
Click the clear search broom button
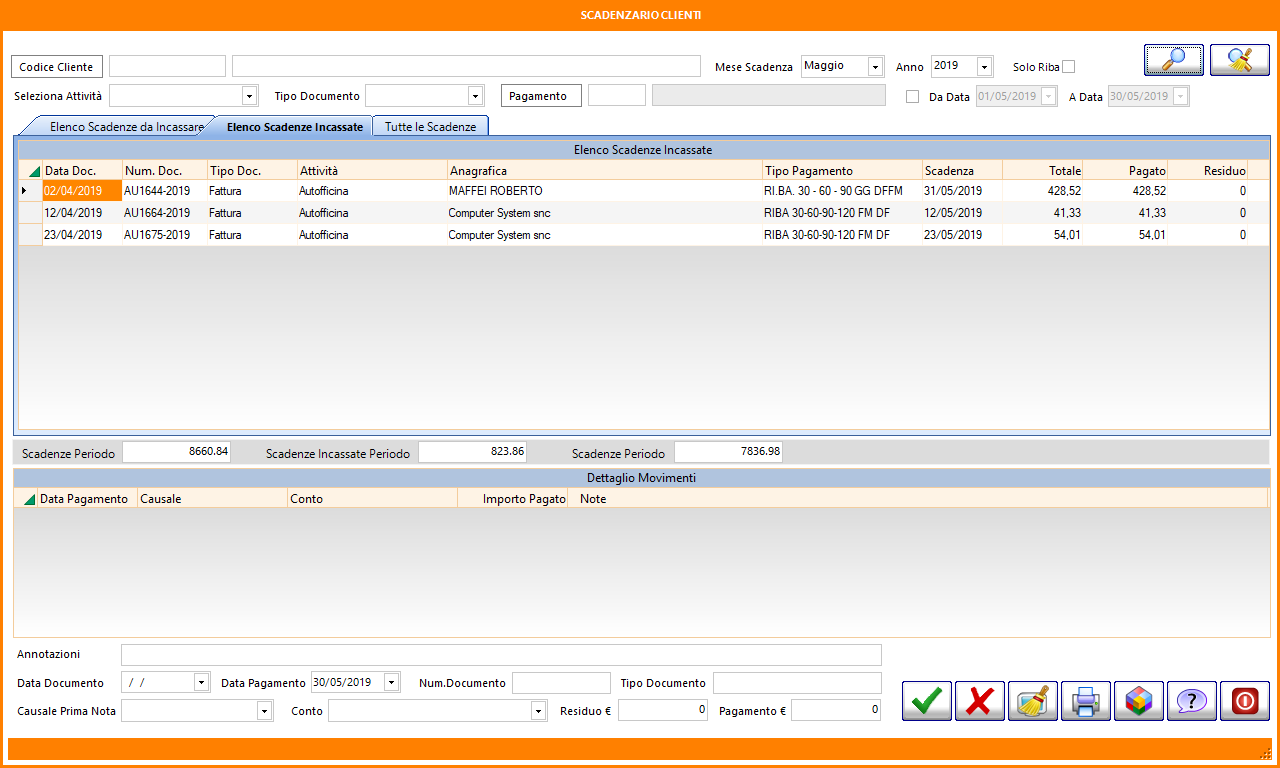click(1240, 60)
